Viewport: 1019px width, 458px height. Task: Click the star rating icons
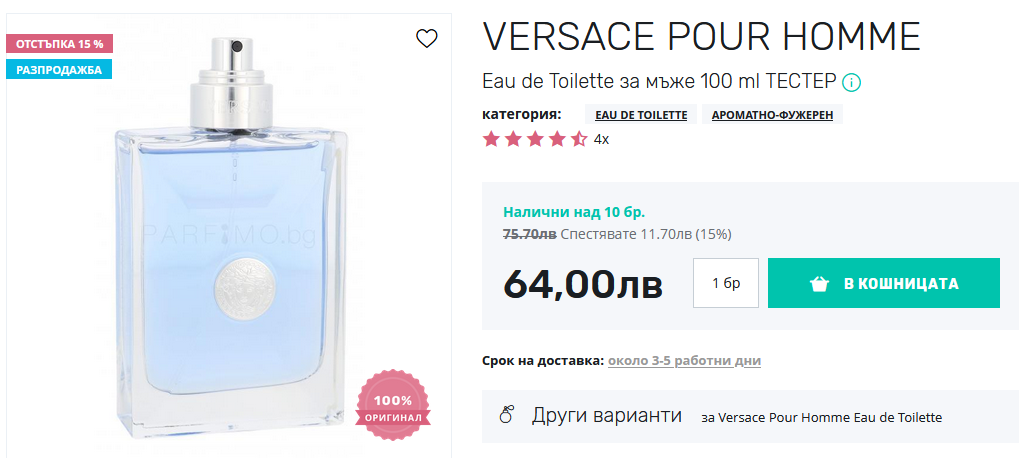click(534, 139)
